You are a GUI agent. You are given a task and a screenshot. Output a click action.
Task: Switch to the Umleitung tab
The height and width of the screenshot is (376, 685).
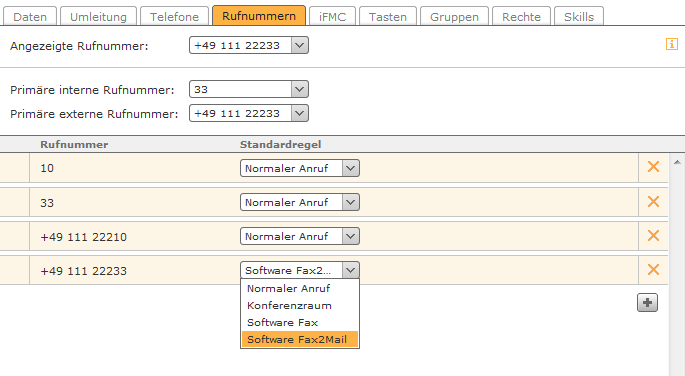pyautogui.click(x=98, y=17)
